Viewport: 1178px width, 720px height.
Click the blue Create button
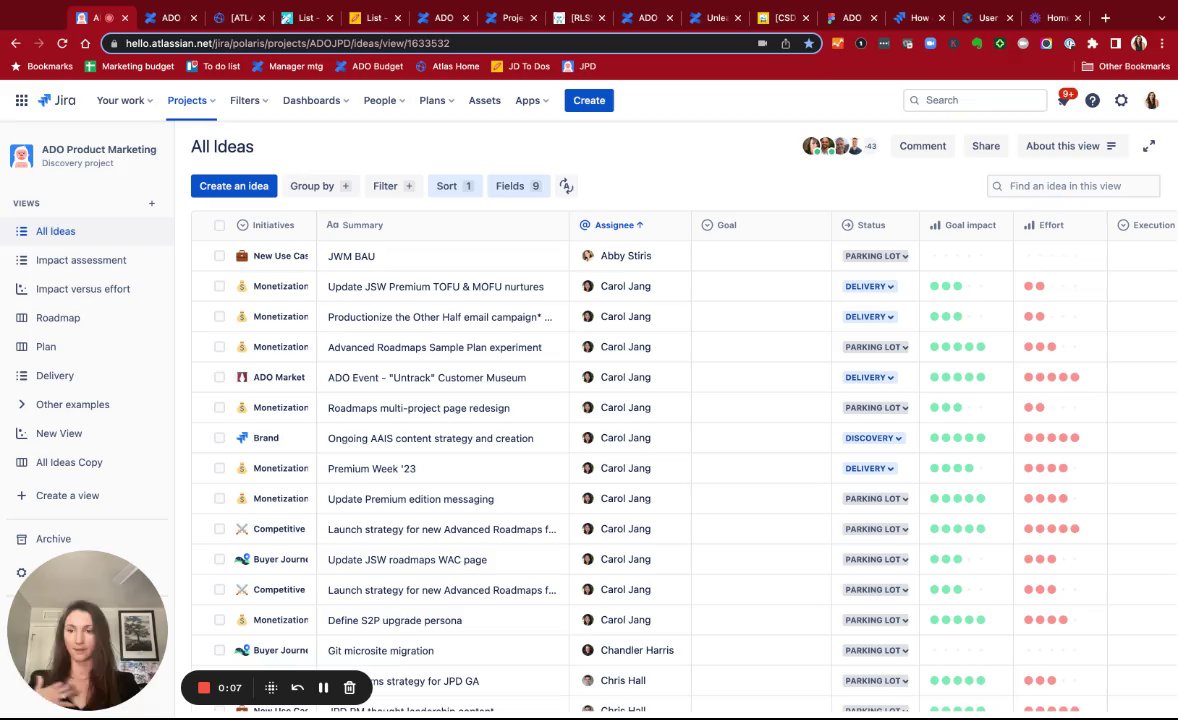[x=589, y=100]
